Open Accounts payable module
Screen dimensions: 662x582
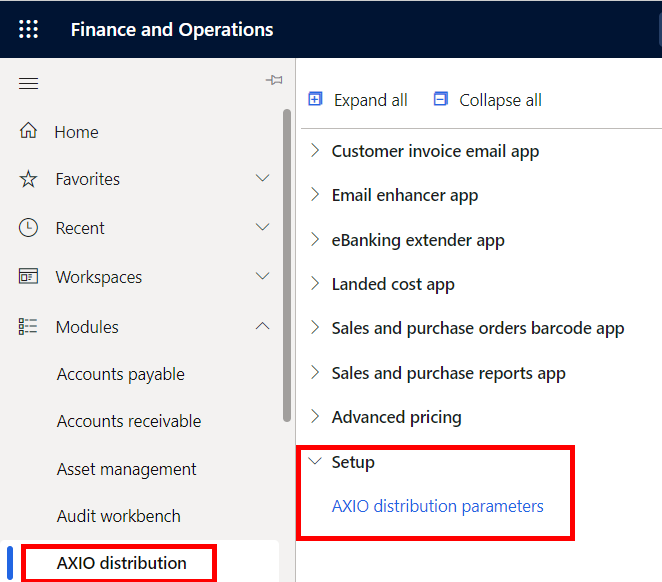[121, 374]
